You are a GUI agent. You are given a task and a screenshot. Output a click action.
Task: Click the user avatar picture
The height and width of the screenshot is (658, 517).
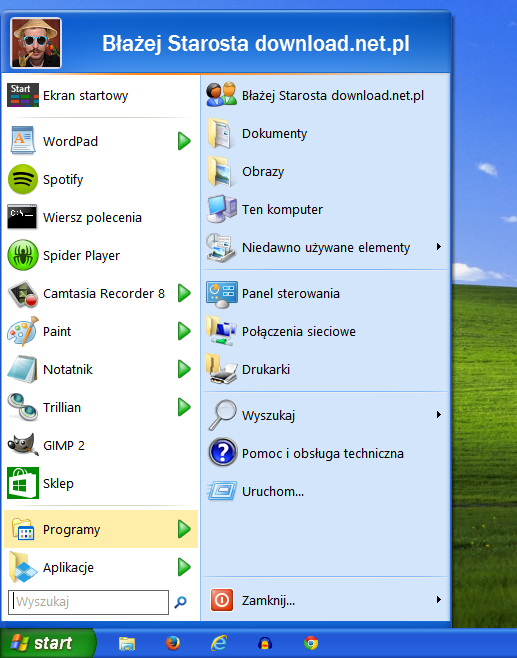click(36, 43)
